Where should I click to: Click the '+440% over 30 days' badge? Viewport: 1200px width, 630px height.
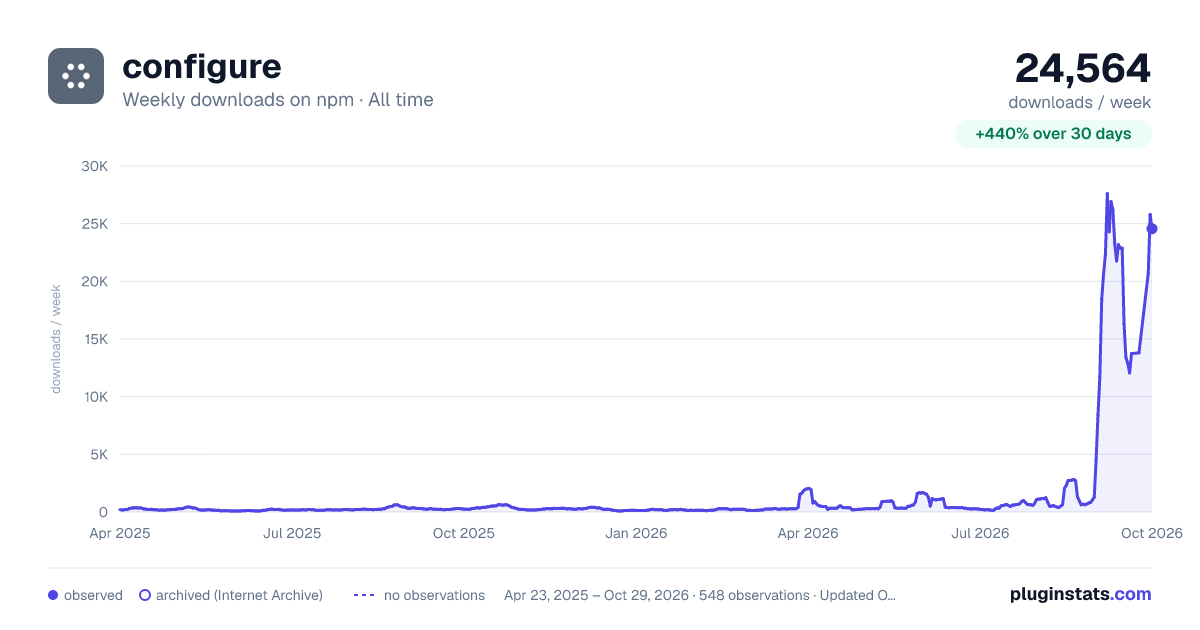1054,134
